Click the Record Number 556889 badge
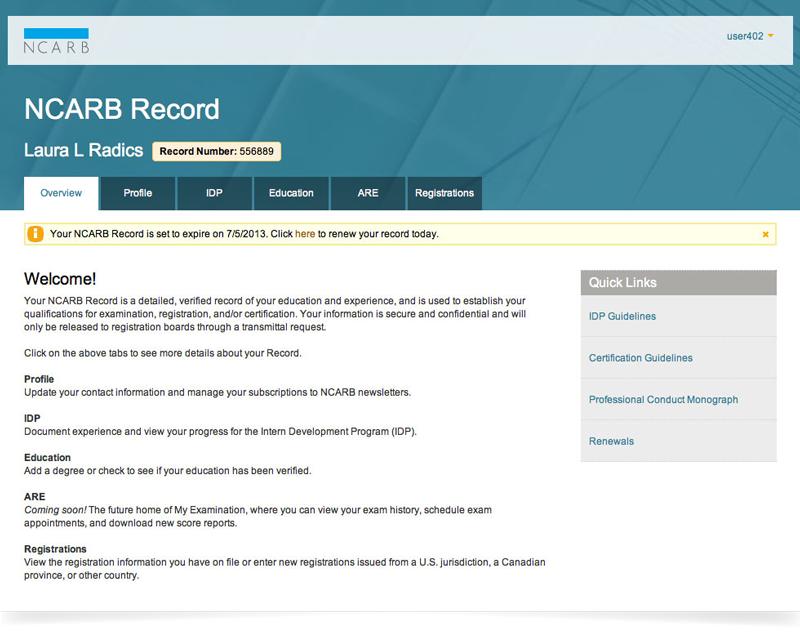The width and height of the screenshot is (800, 633). [216, 151]
